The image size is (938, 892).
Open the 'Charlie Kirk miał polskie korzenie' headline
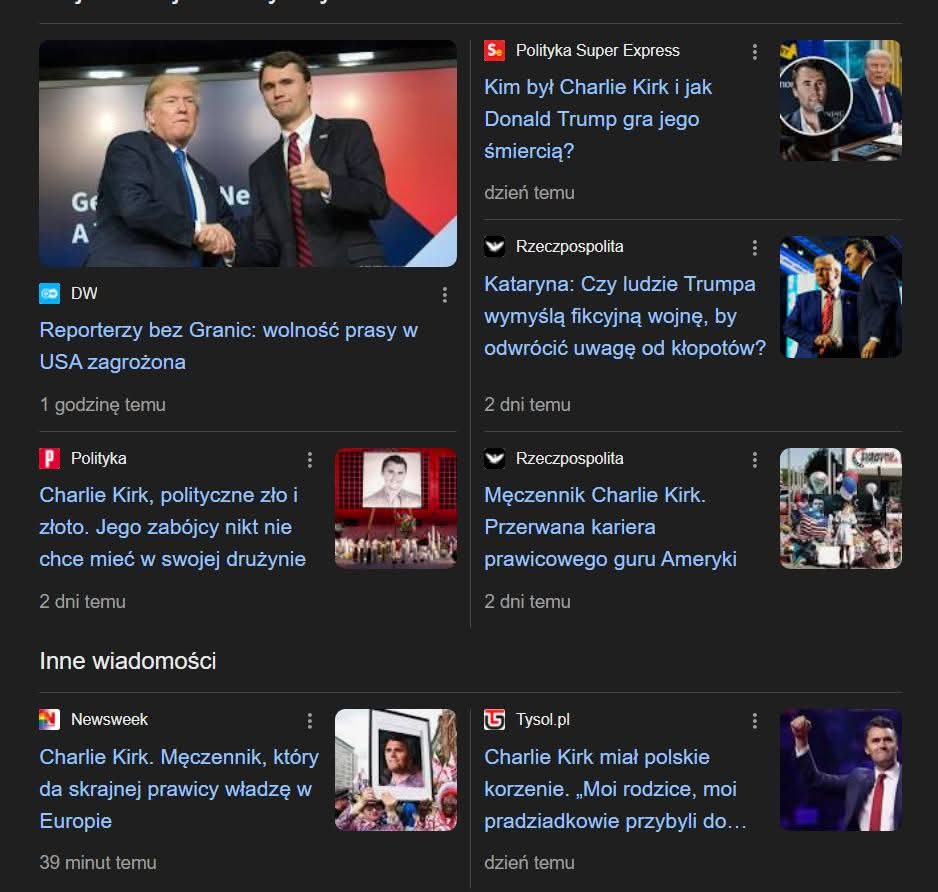point(615,789)
